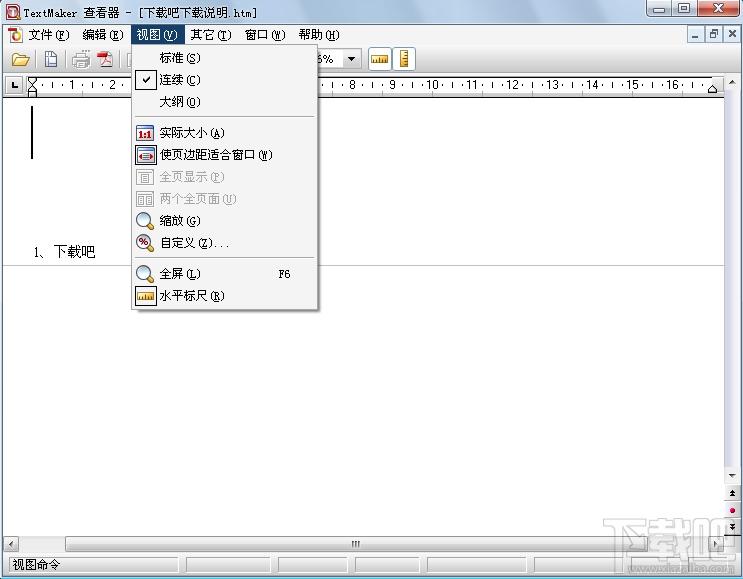
Task: Click the Open file folder icon
Action: (20, 60)
